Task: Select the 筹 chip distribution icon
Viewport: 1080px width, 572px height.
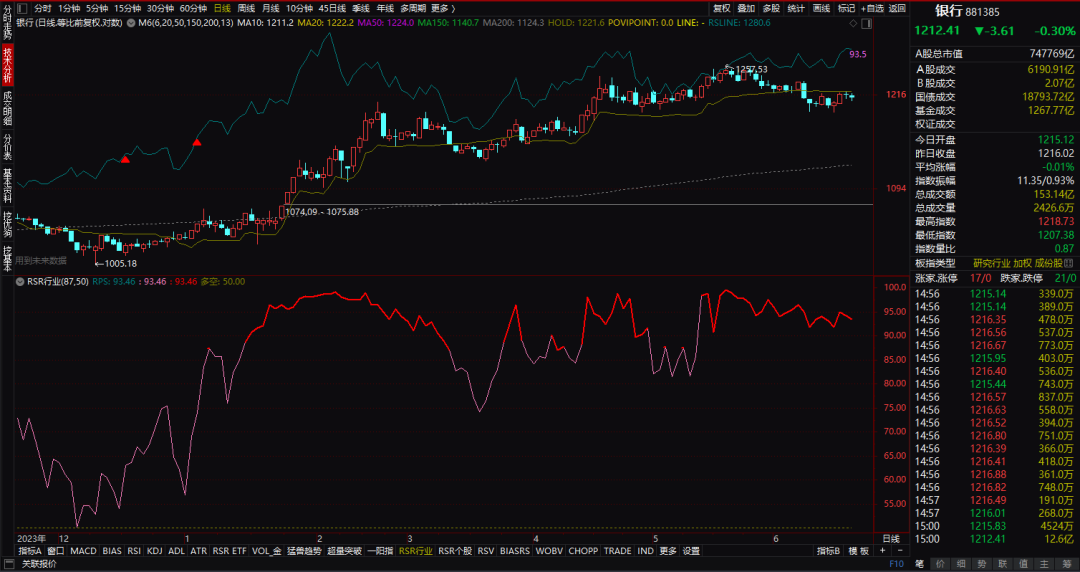Action: coord(1066,564)
